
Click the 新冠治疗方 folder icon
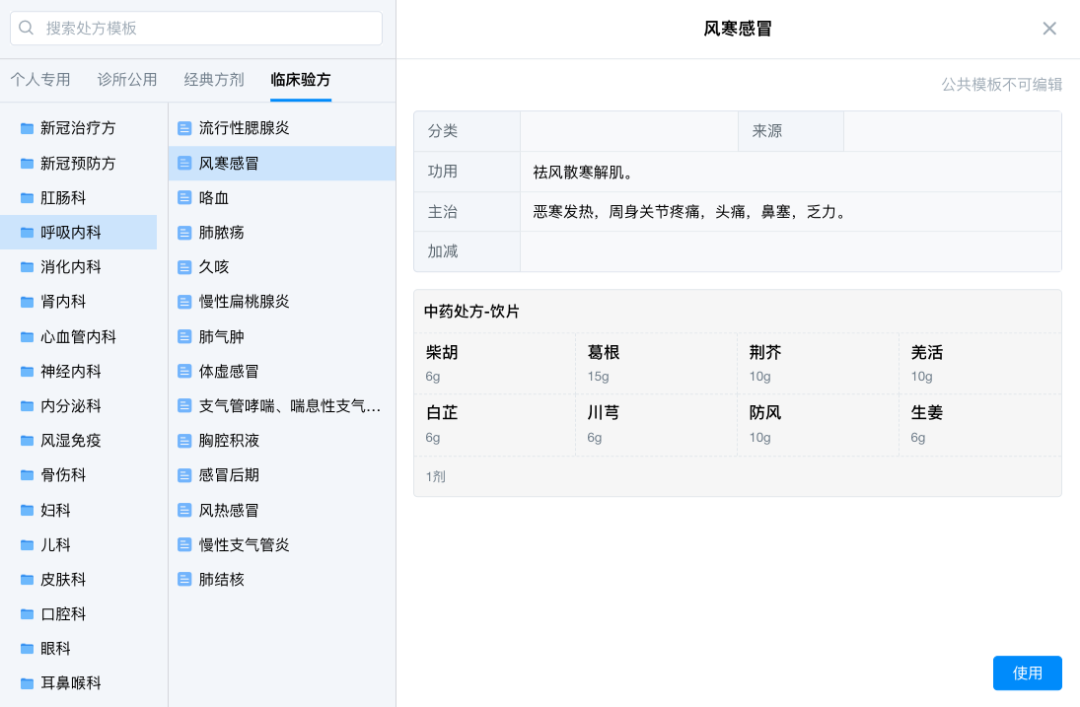point(27,128)
